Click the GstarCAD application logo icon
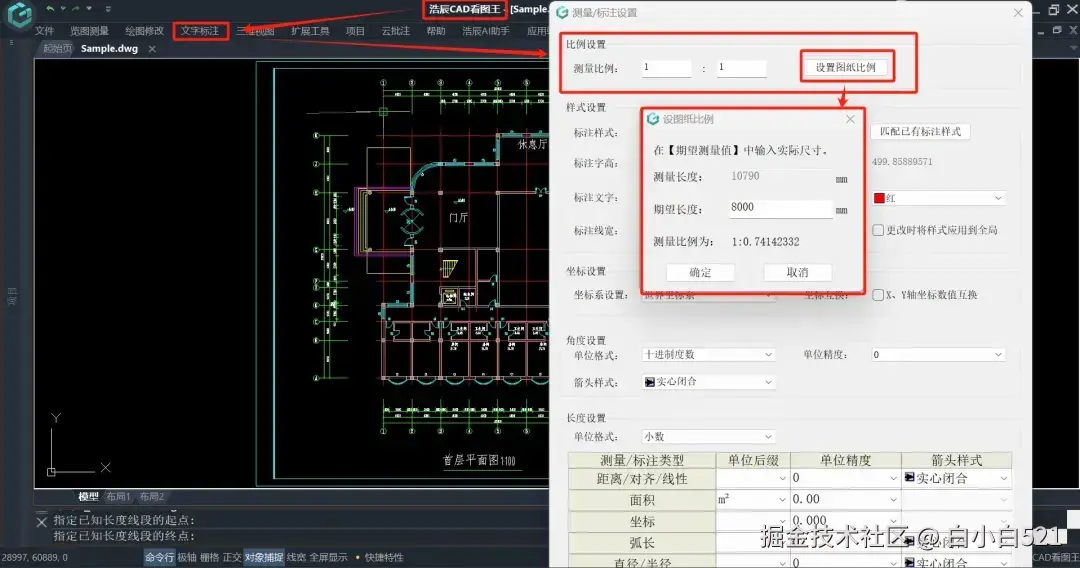Viewport: 1080px width, 568px height. (x=19, y=14)
